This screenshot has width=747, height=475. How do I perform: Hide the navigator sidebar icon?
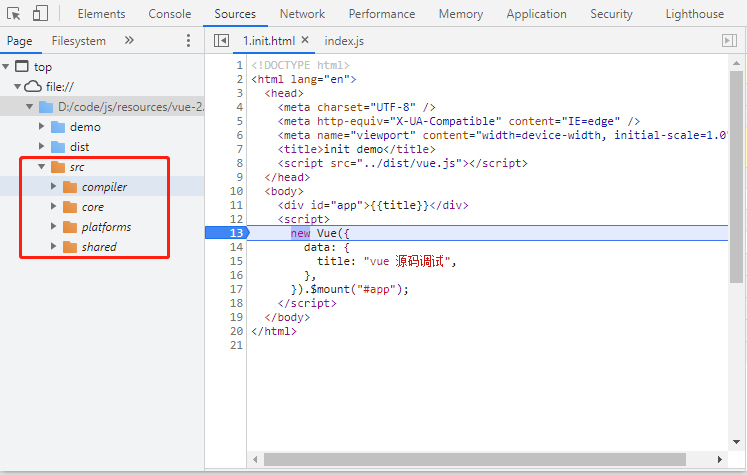coord(221,41)
